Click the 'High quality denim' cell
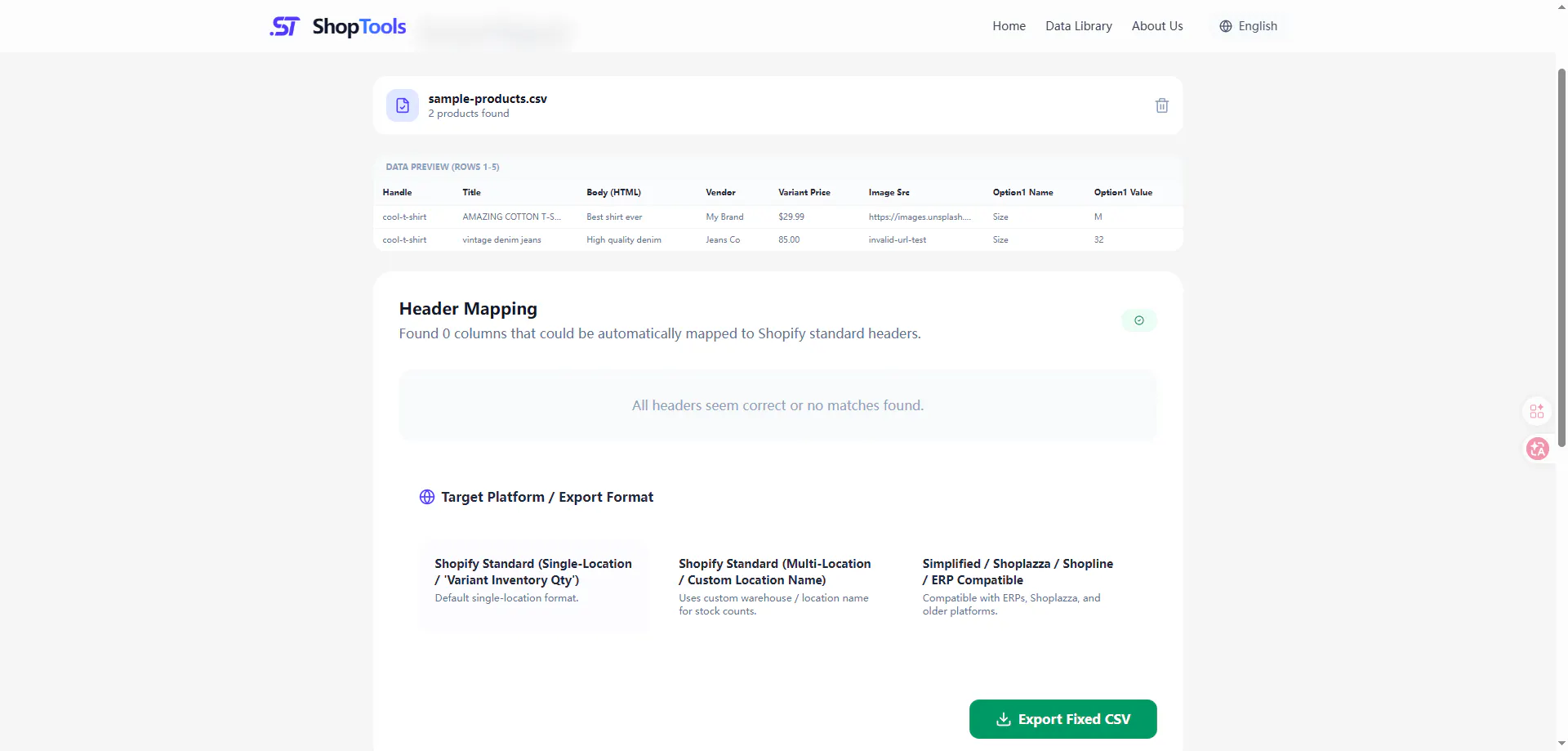 pos(624,239)
